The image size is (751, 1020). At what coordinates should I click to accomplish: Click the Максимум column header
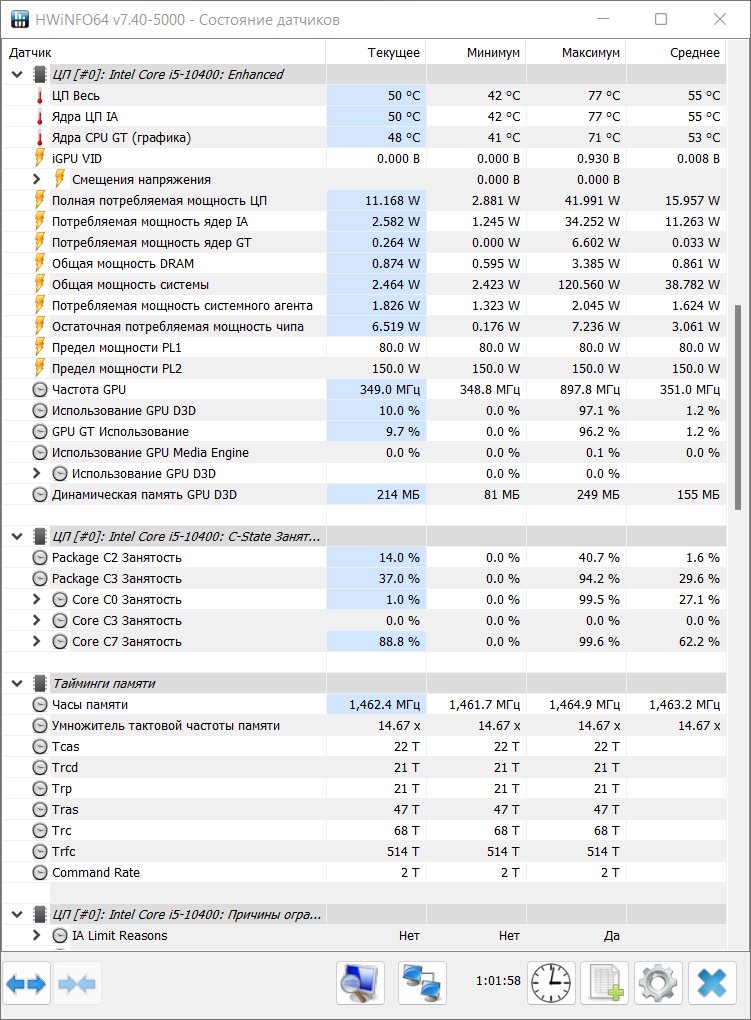point(576,53)
